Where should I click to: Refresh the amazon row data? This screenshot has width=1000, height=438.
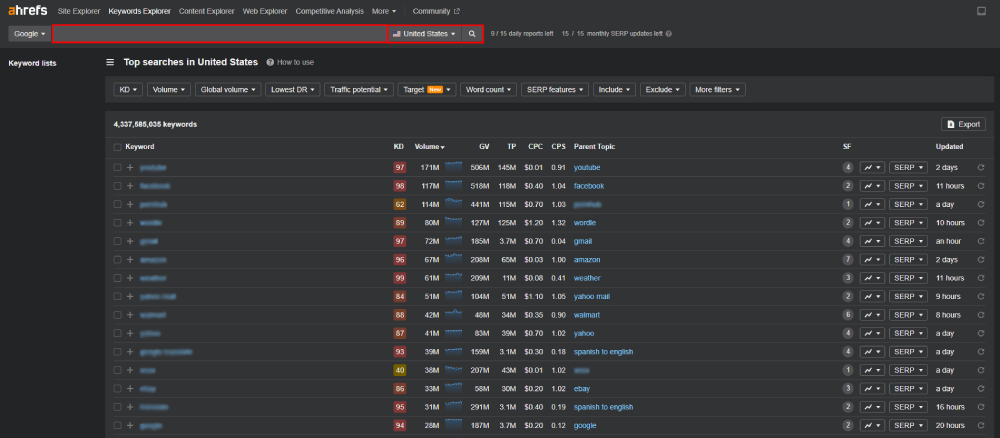[x=981, y=260]
